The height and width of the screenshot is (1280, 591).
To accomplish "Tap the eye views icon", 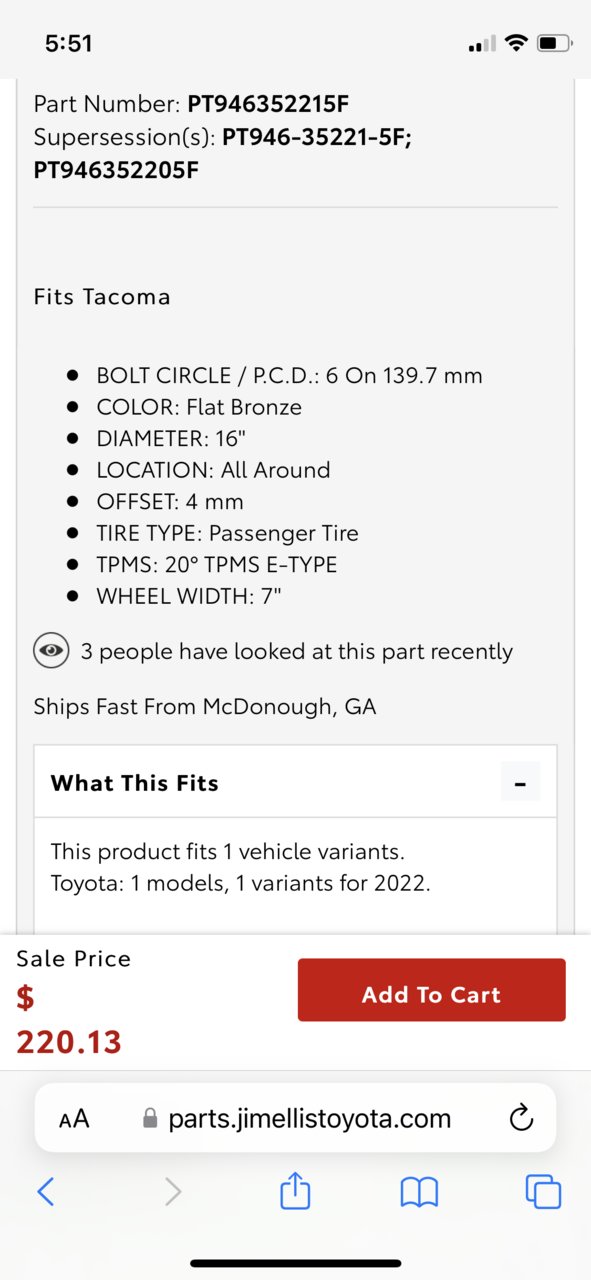I will [51, 651].
